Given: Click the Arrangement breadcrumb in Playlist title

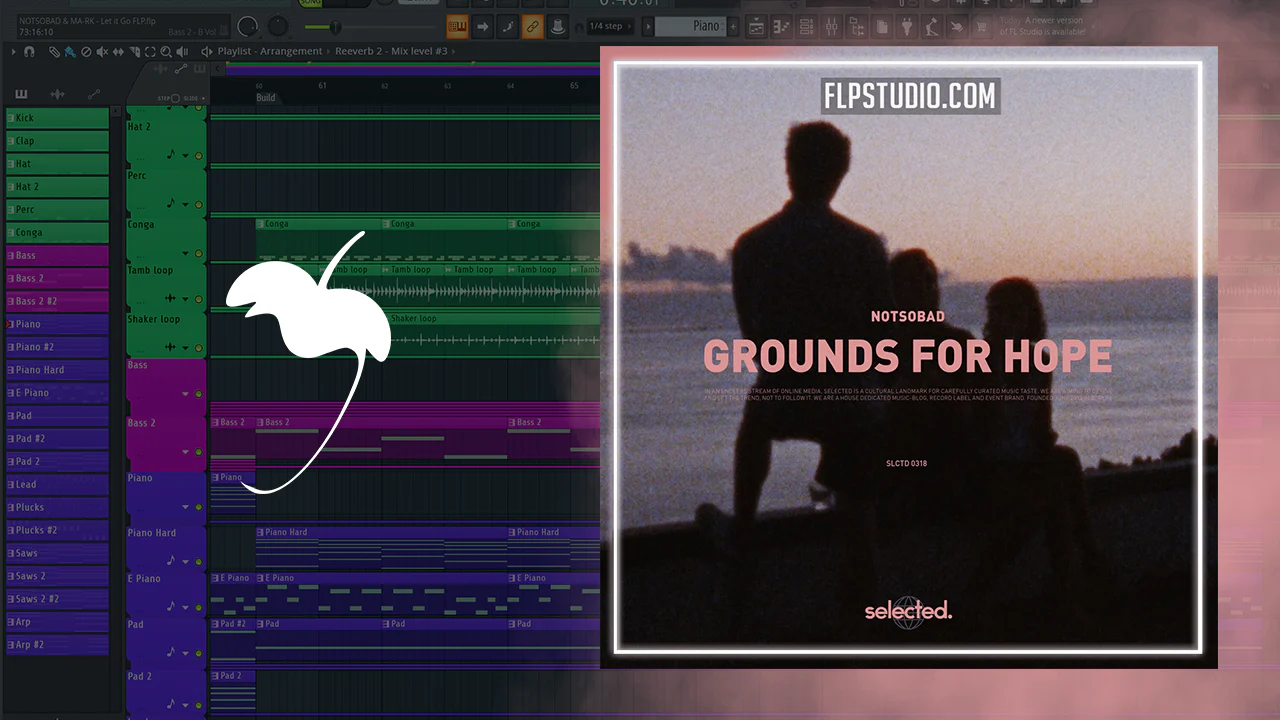Looking at the screenshot, I should click(x=291, y=51).
